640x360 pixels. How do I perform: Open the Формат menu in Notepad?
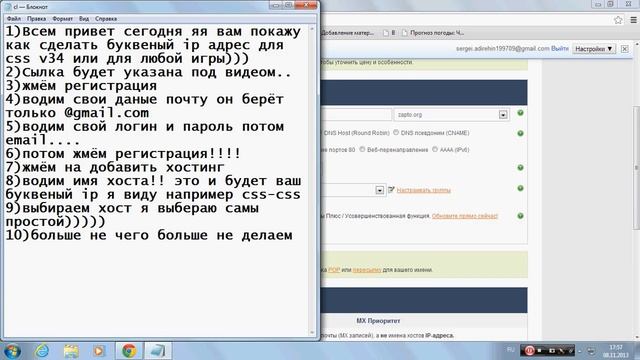click(x=62, y=19)
